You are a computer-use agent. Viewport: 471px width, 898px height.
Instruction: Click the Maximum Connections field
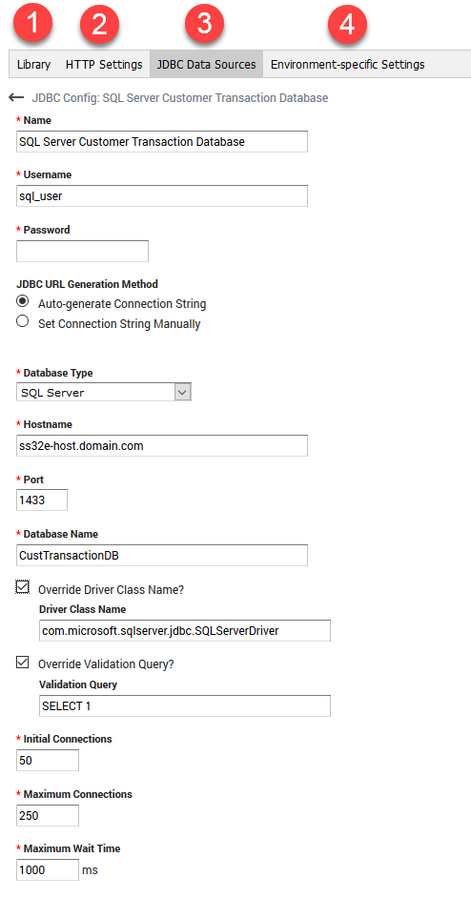coord(48,816)
